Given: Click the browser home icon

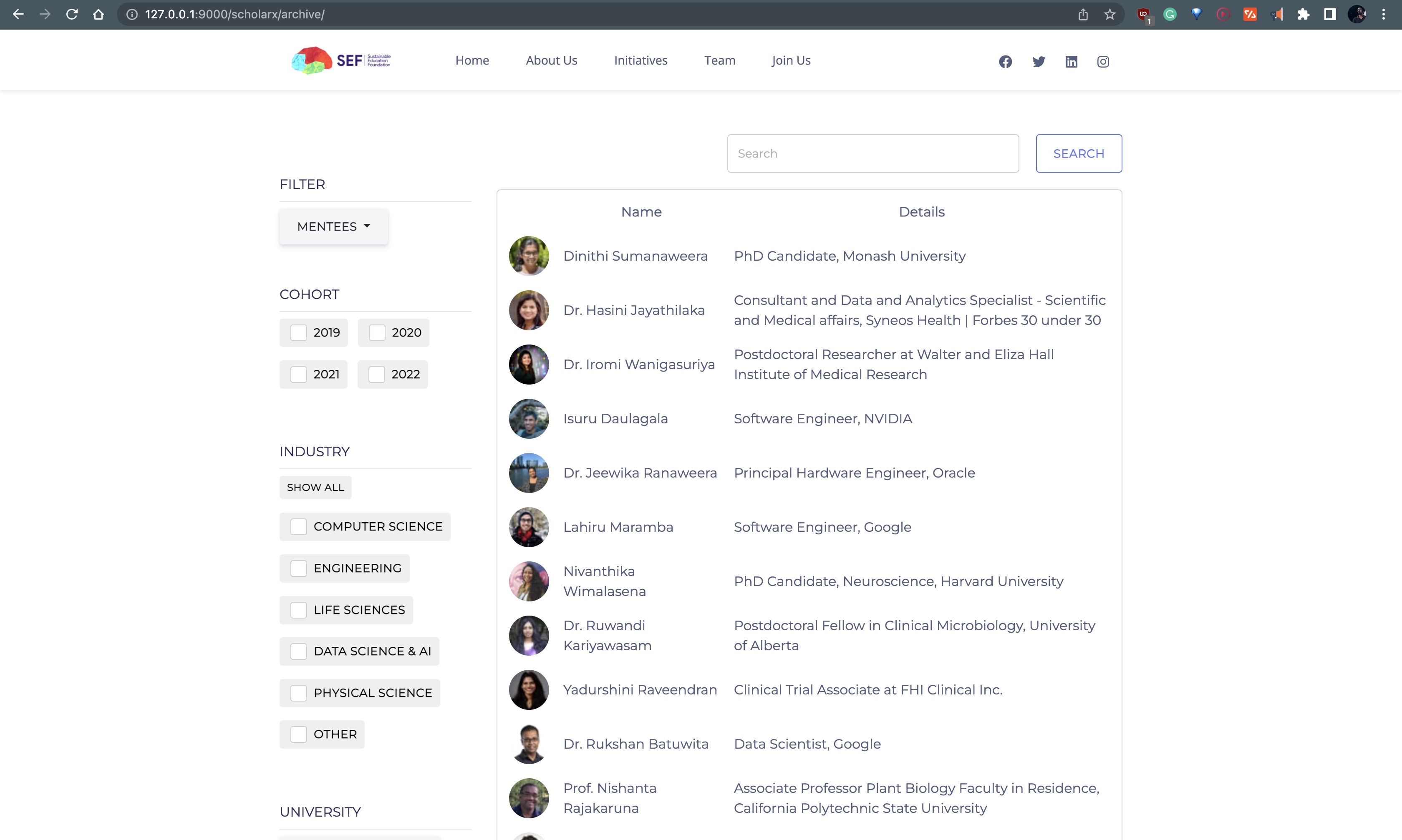Looking at the screenshot, I should click(x=98, y=15).
